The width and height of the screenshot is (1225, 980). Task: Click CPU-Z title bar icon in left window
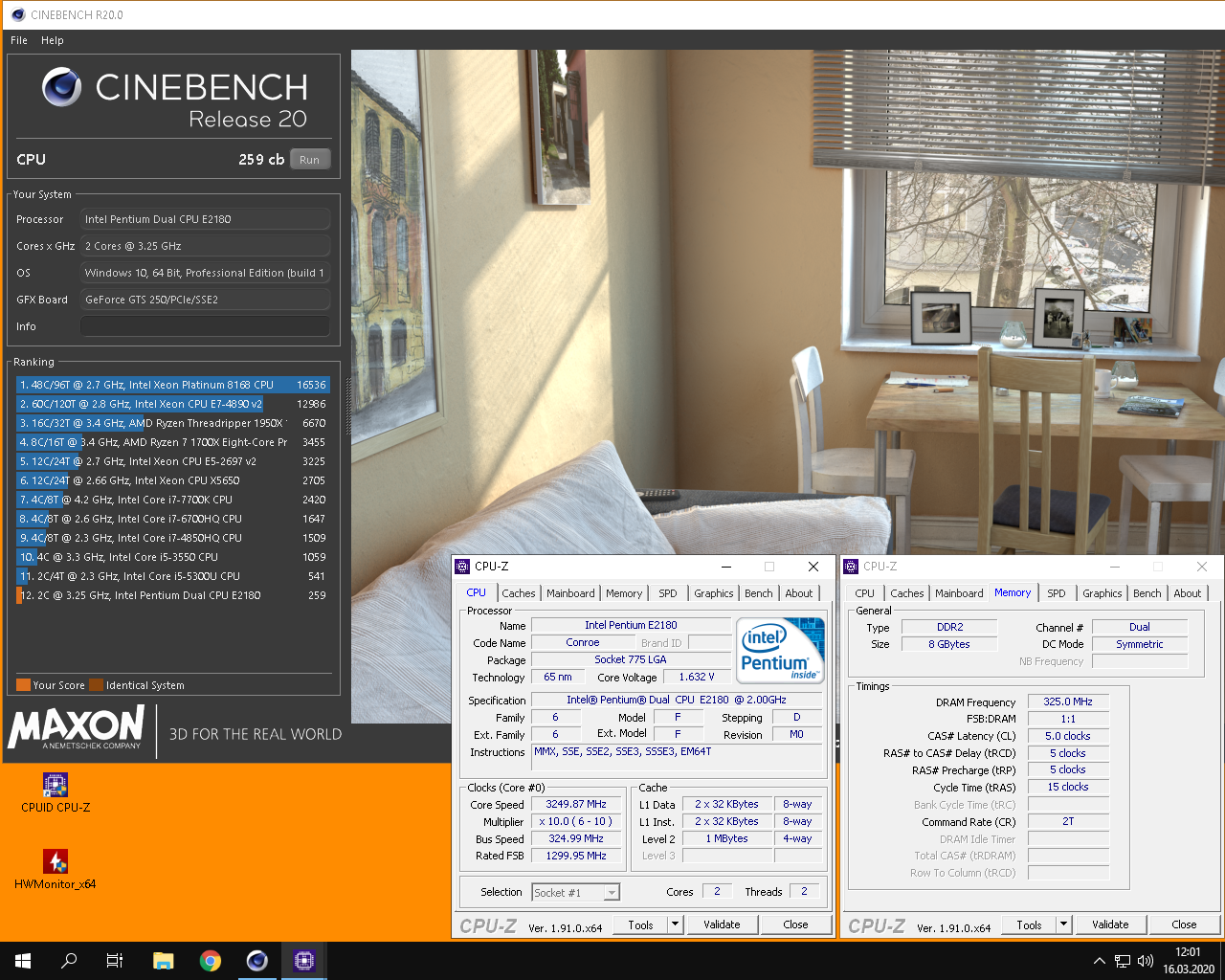(x=462, y=567)
